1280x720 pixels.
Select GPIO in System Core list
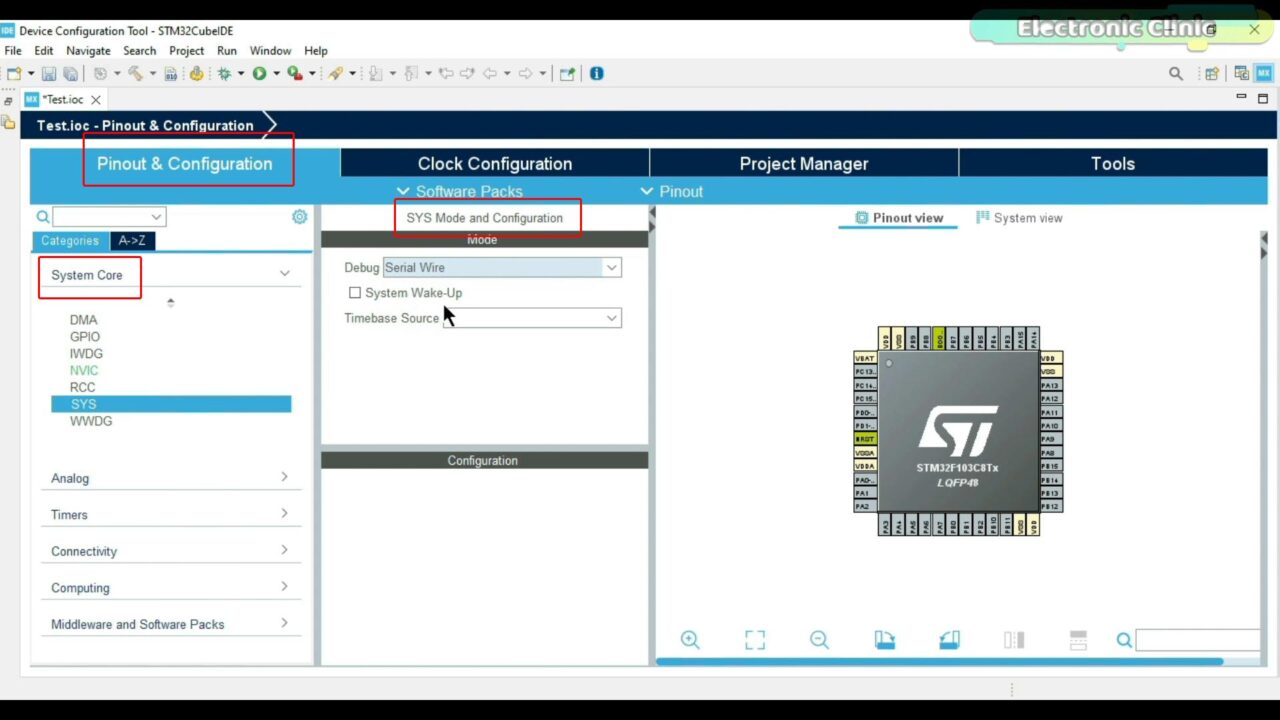point(85,337)
